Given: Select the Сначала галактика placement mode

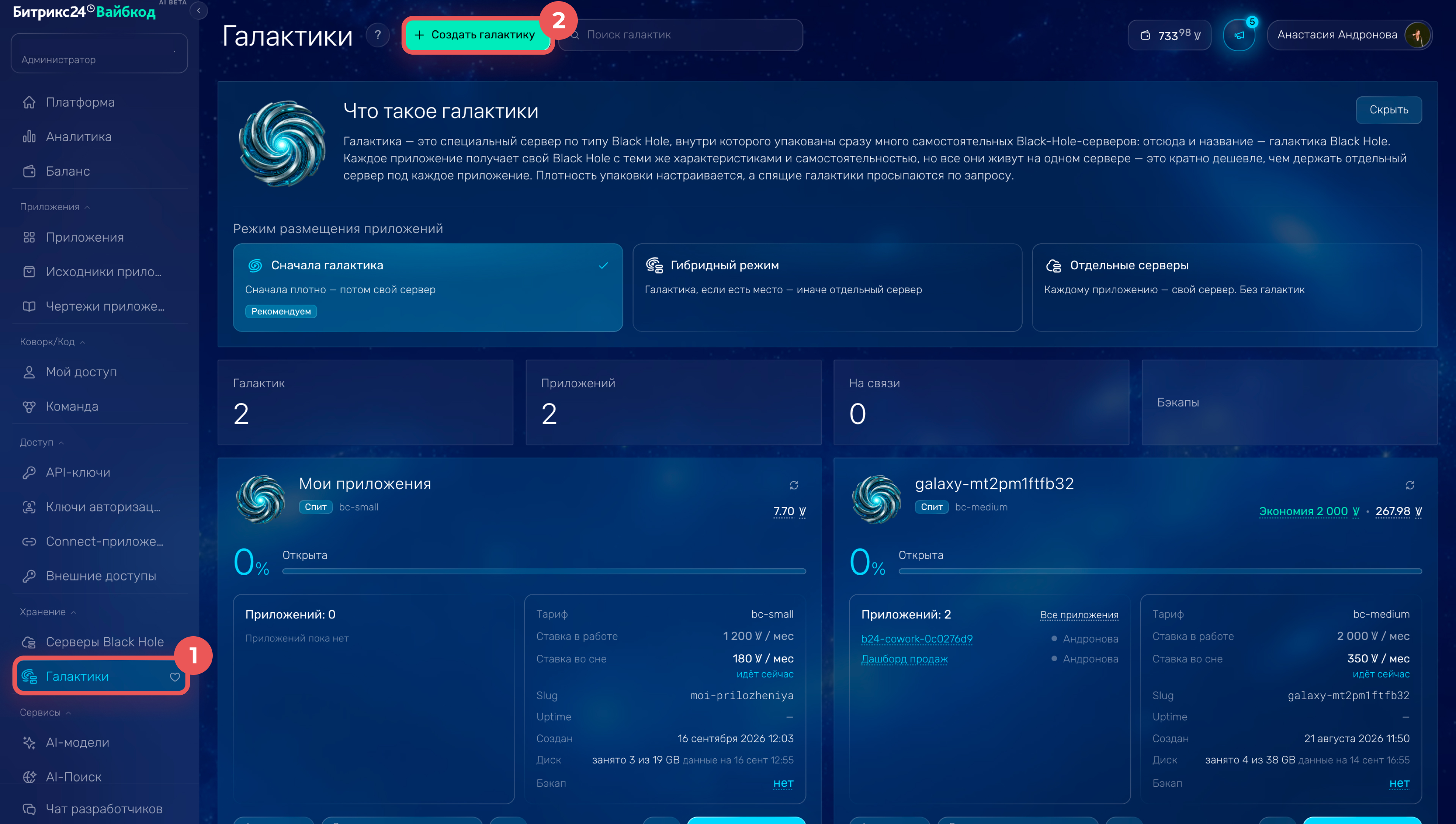Looking at the screenshot, I should click(427, 288).
